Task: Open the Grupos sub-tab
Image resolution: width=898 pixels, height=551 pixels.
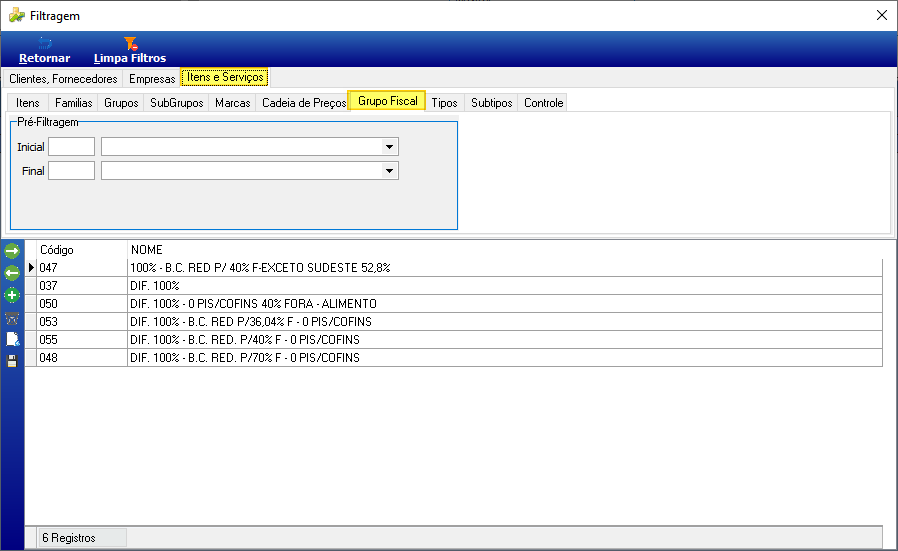Action: [121, 103]
